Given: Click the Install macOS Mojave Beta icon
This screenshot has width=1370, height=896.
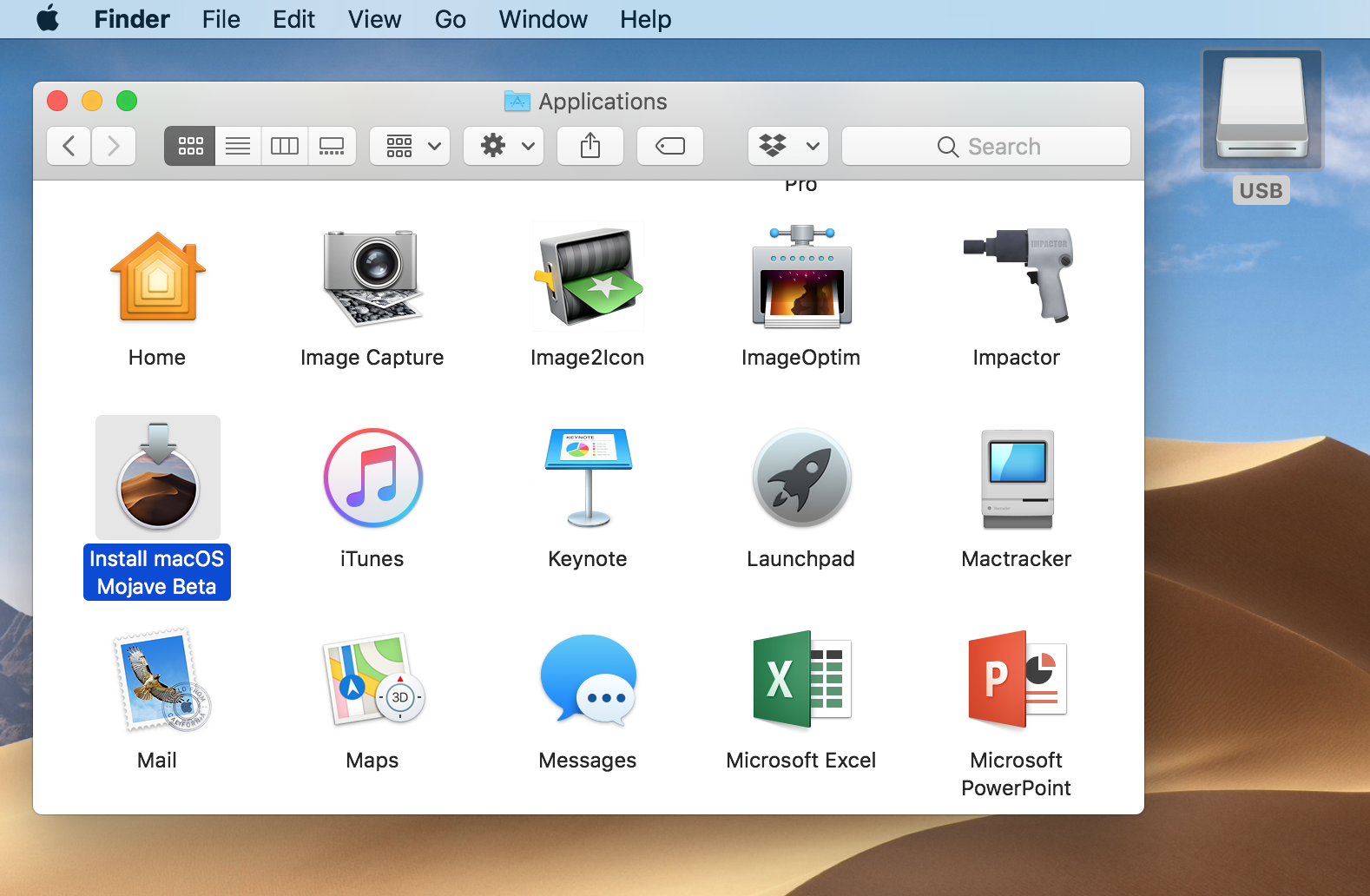Looking at the screenshot, I should (x=158, y=477).
